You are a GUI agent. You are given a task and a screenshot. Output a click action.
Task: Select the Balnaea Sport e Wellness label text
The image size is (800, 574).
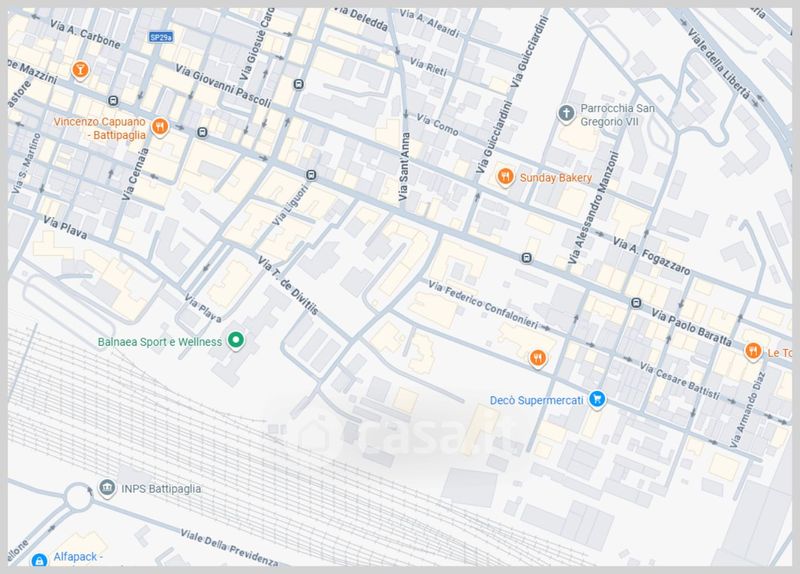tap(158, 341)
